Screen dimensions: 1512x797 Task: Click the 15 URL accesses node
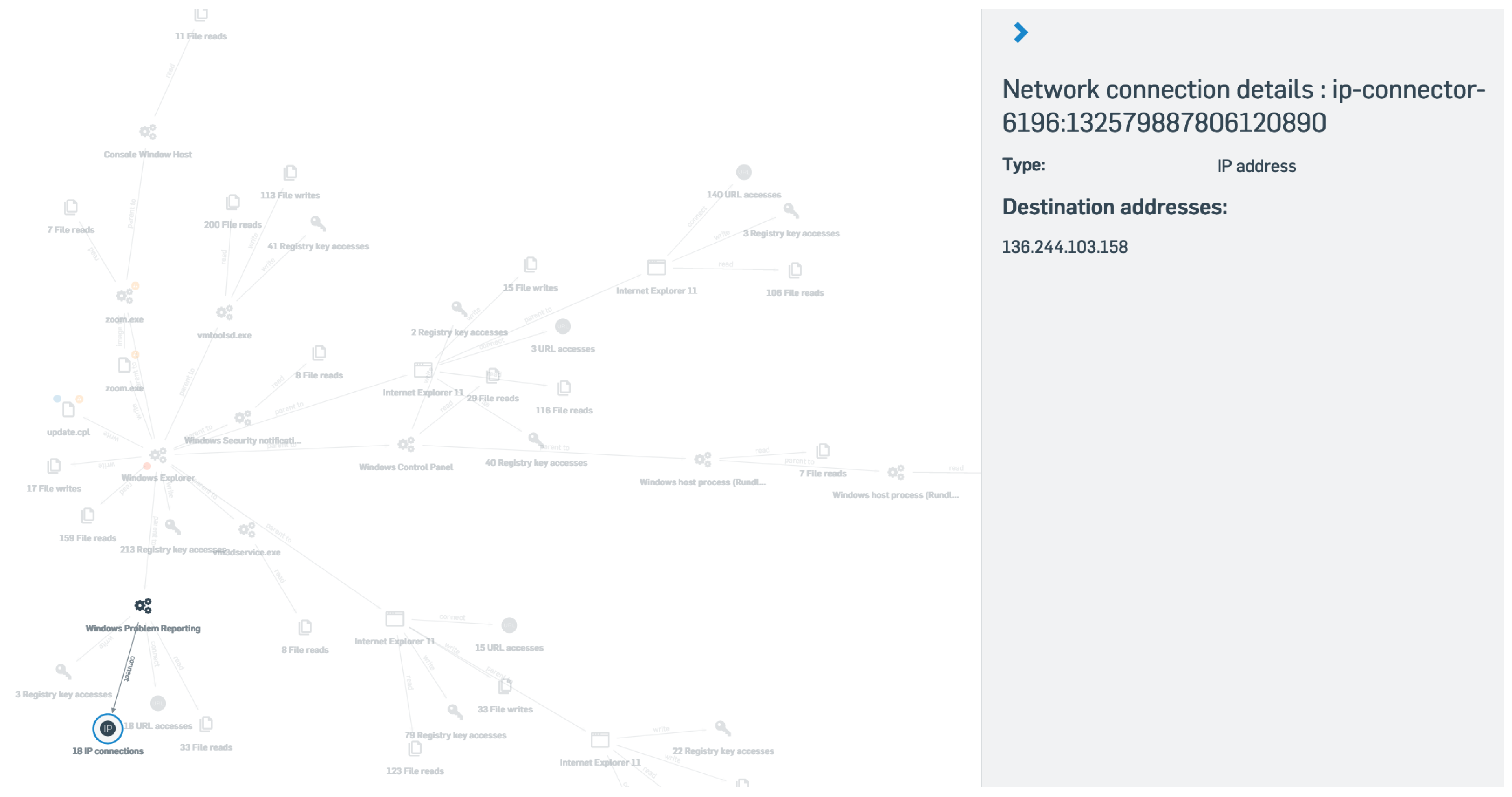point(509,625)
